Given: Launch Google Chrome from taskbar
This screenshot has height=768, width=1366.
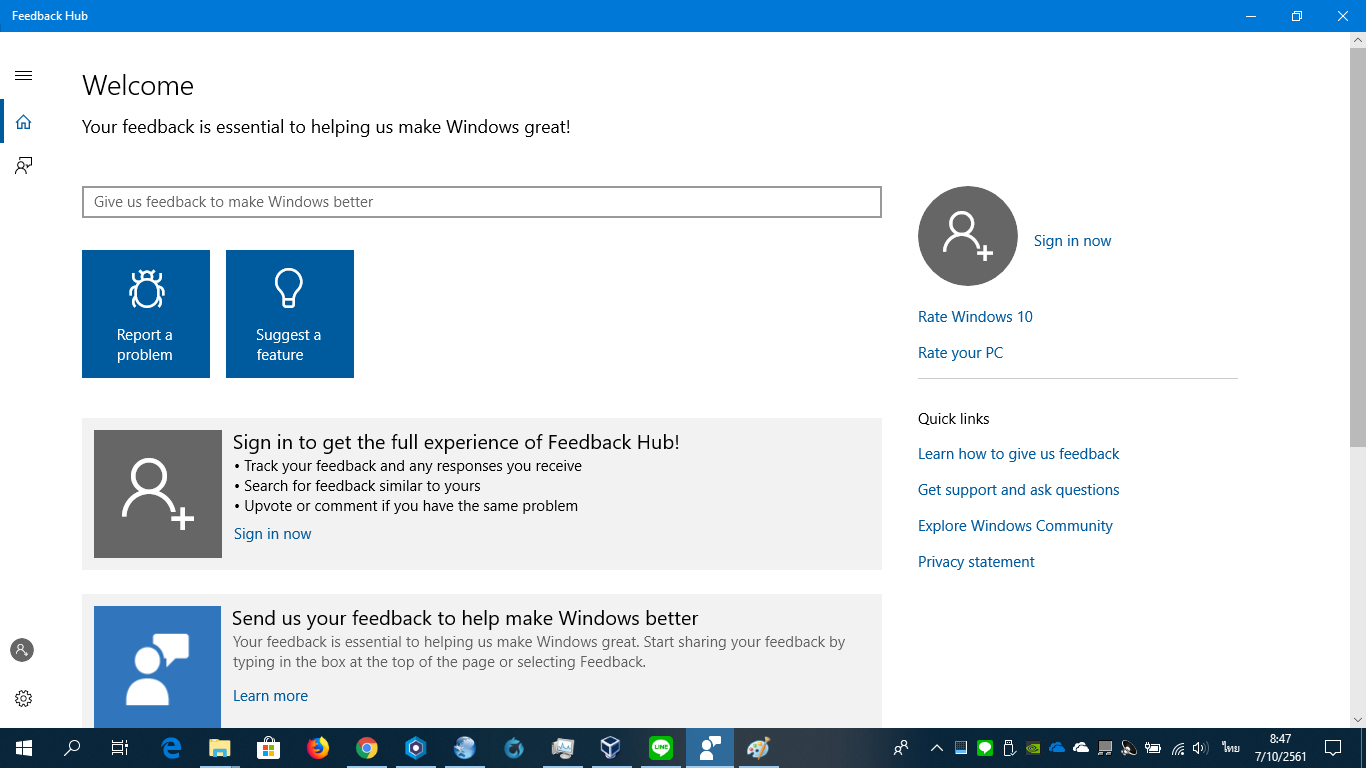Looking at the screenshot, I should pyautogui.click(x=367, y=748).
